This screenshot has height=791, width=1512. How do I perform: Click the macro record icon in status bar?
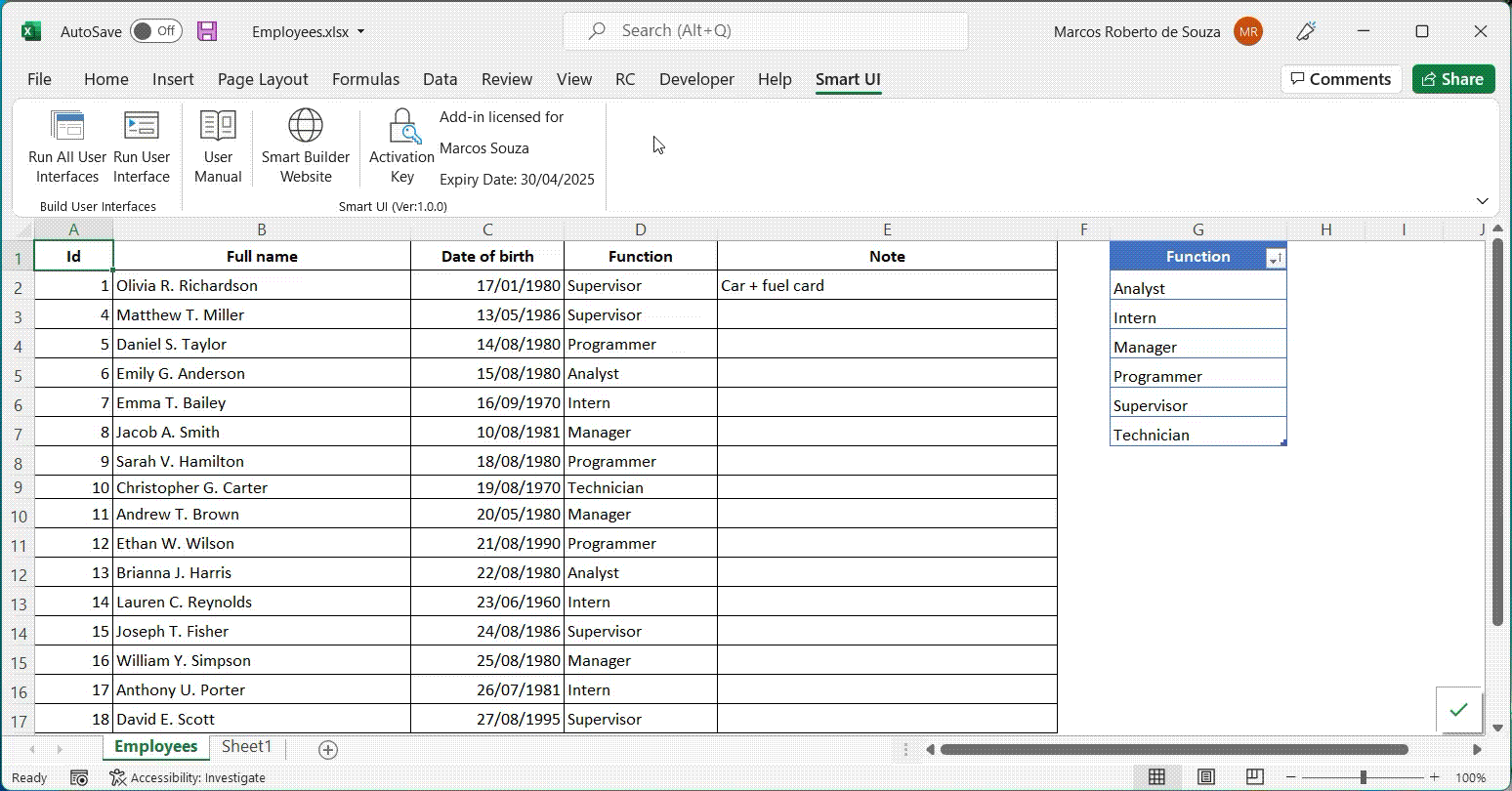tap(78, 777)
